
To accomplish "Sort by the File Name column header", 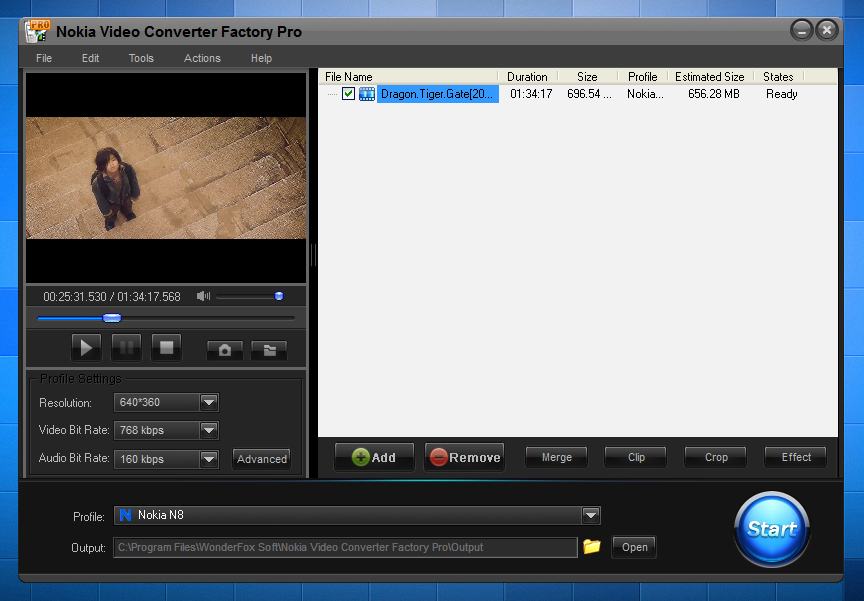I will pyautogui.click(x=408, y=77).
